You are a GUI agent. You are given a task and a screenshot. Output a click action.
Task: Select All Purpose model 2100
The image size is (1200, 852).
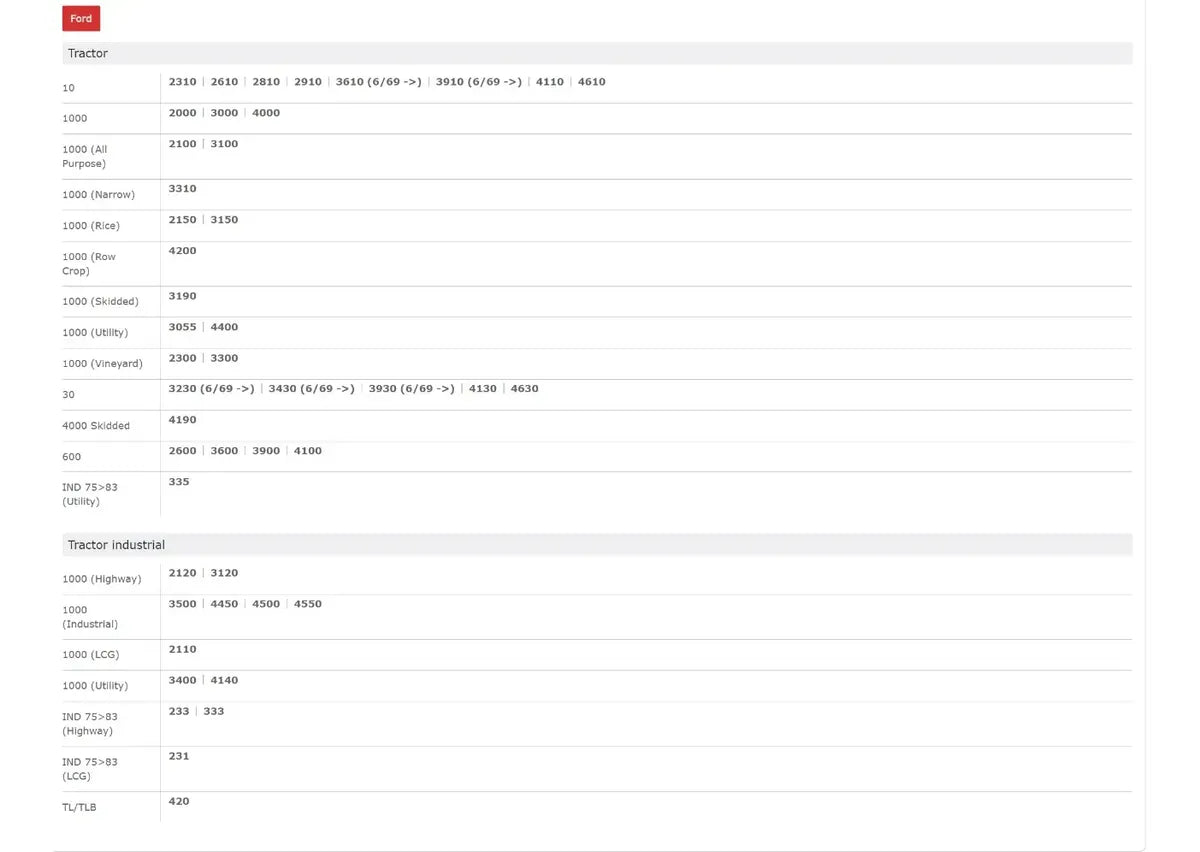(x=183, y=144)
